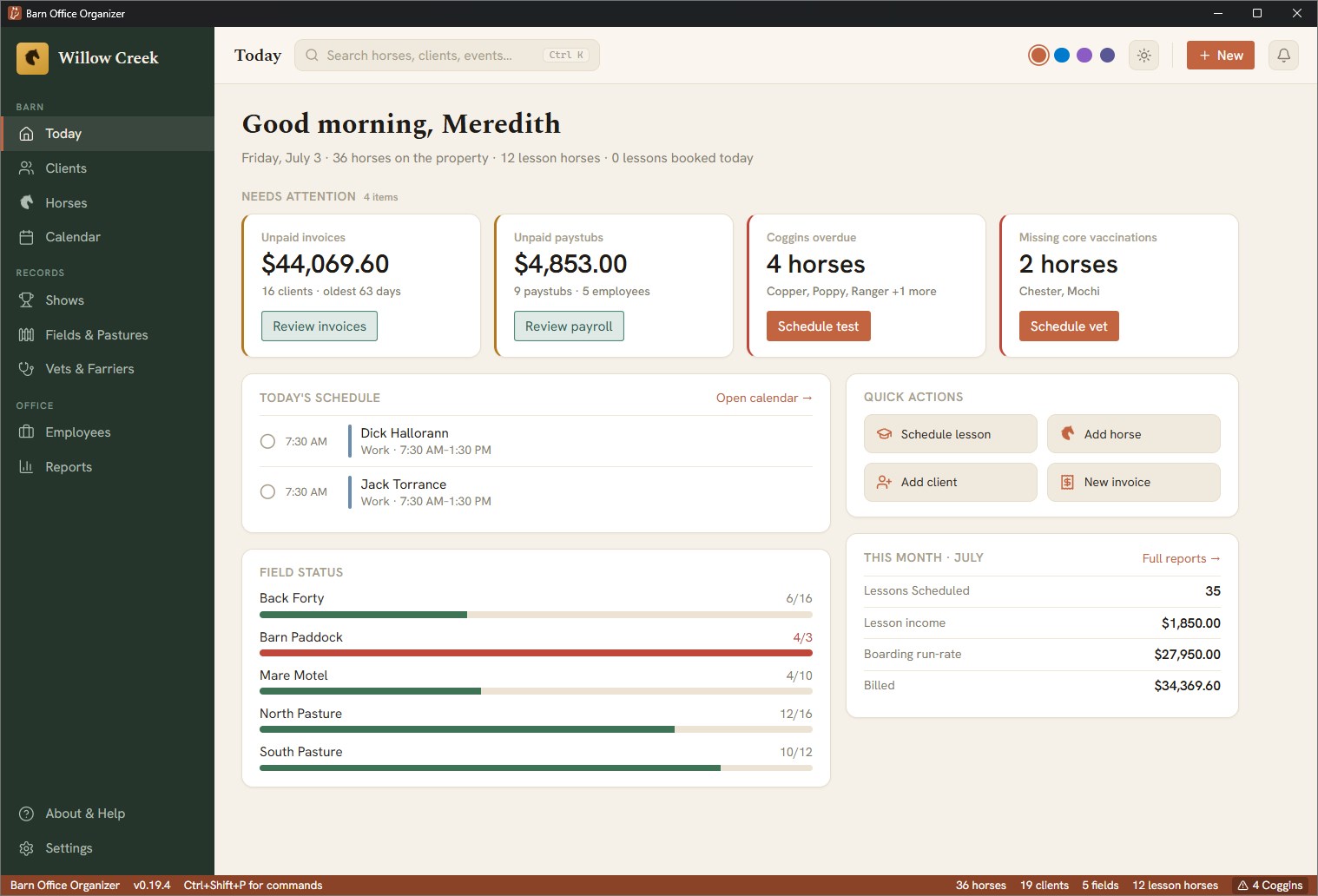
Task: Select the indigo accent color
Action: pos(1107,56)
